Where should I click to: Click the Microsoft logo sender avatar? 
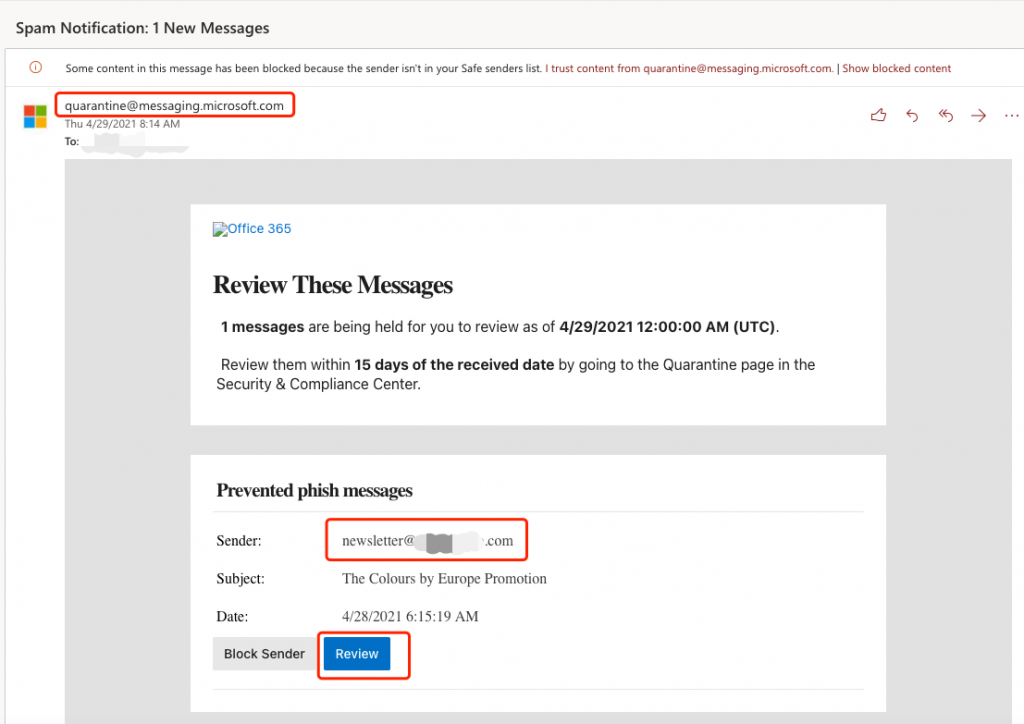coord(35,116)
